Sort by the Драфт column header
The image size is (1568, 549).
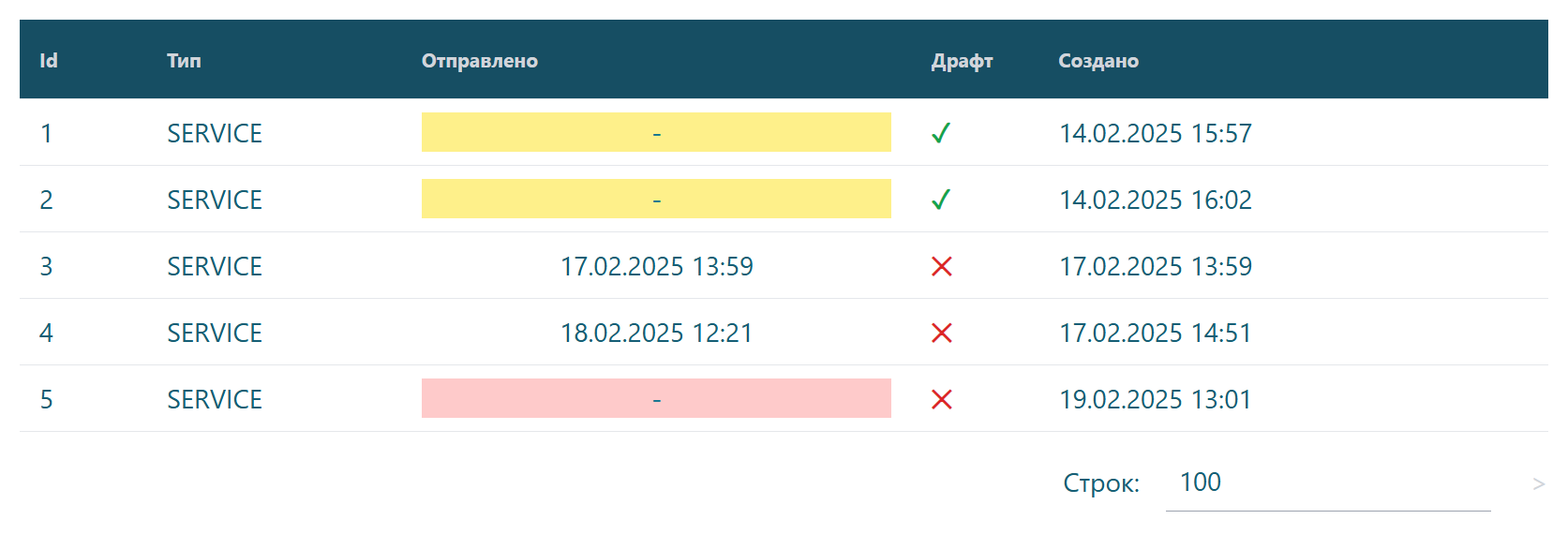(962, 61)
